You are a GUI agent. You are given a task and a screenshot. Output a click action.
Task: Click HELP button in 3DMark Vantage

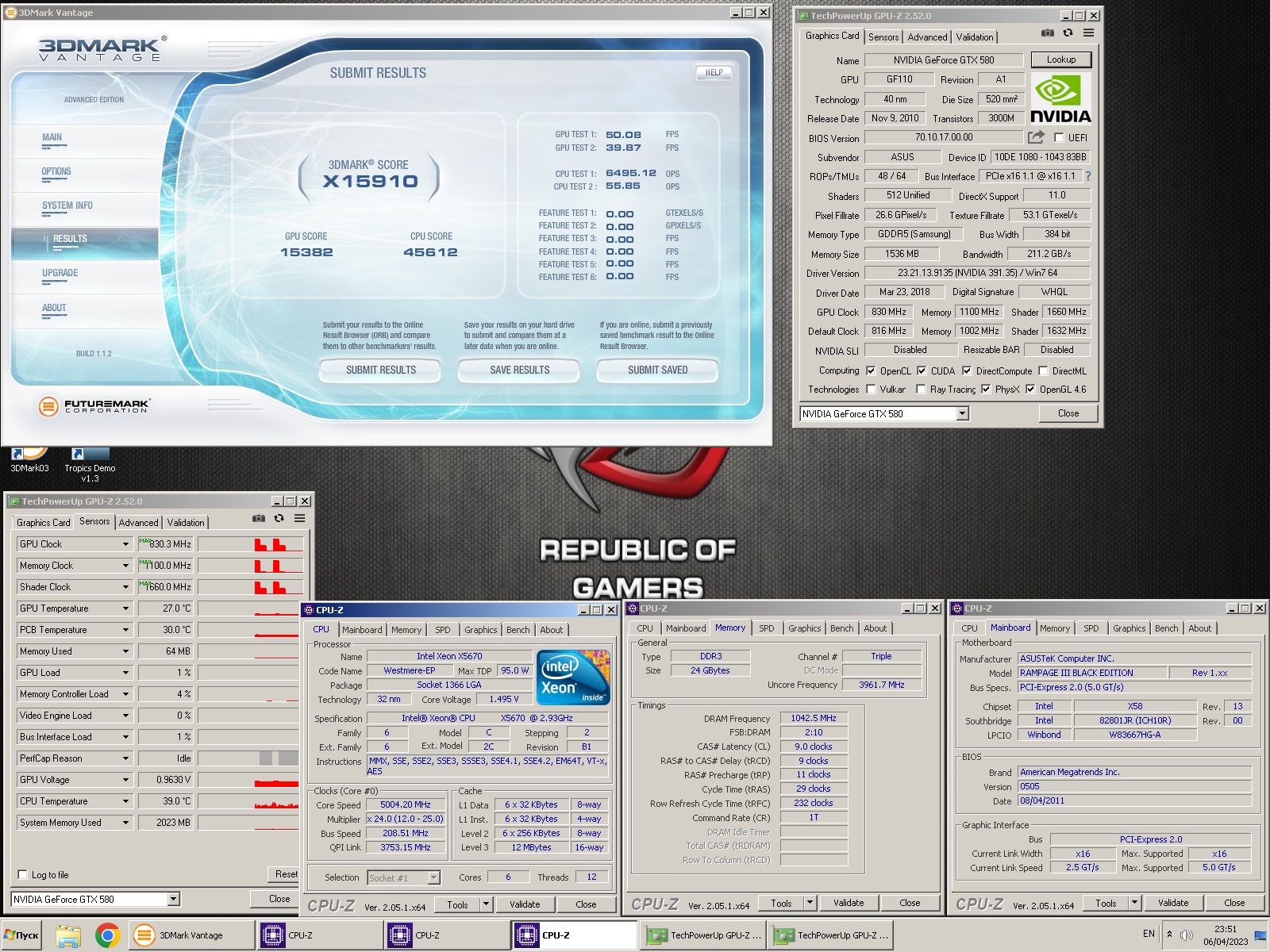[x=714, y=72]
